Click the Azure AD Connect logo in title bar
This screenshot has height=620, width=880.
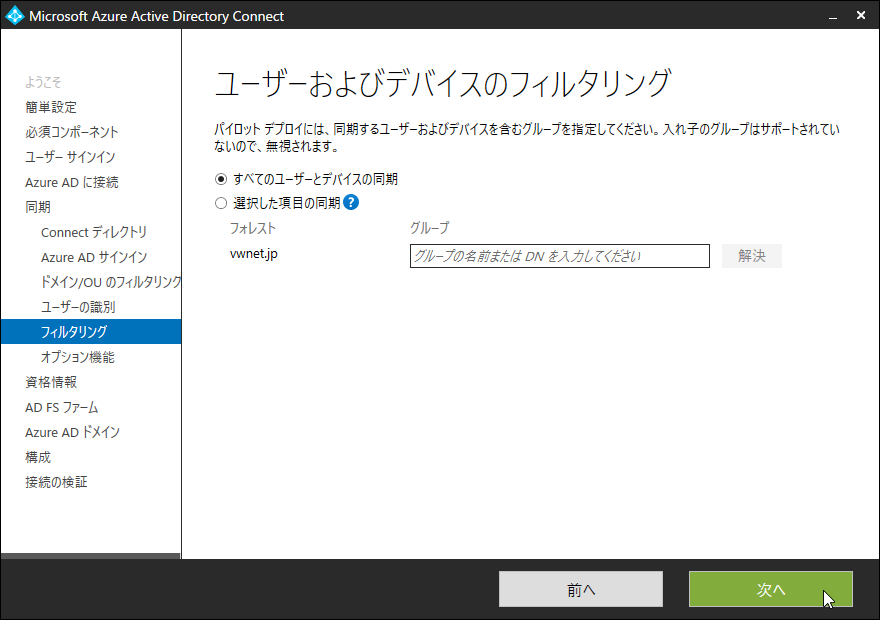[x=15, y=16]
